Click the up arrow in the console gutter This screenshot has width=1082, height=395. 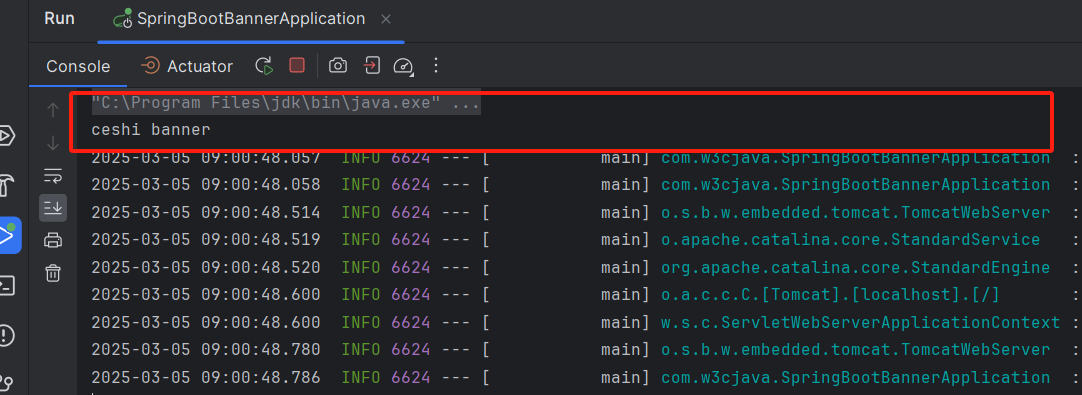[x=53, y=110]
